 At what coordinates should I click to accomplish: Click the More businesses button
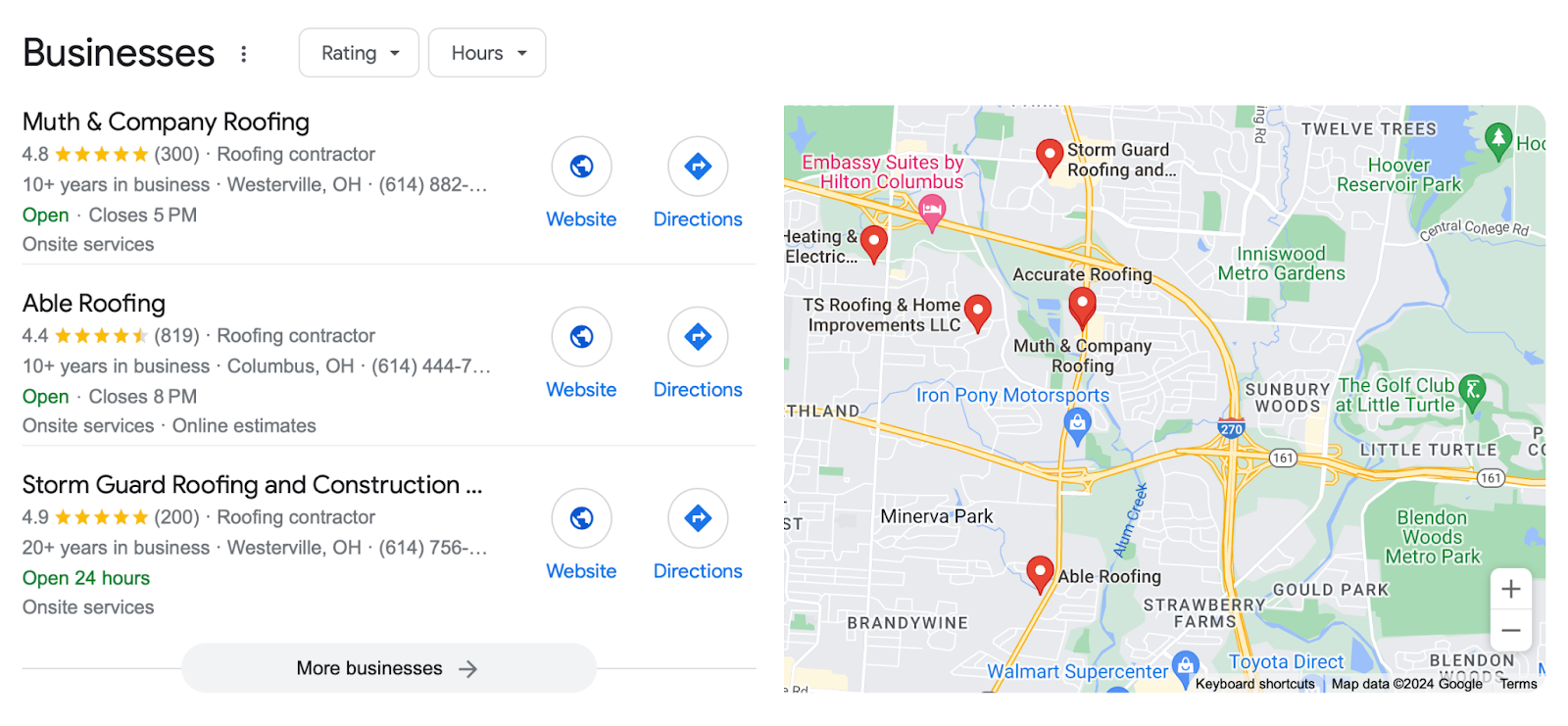click(389, 668)
